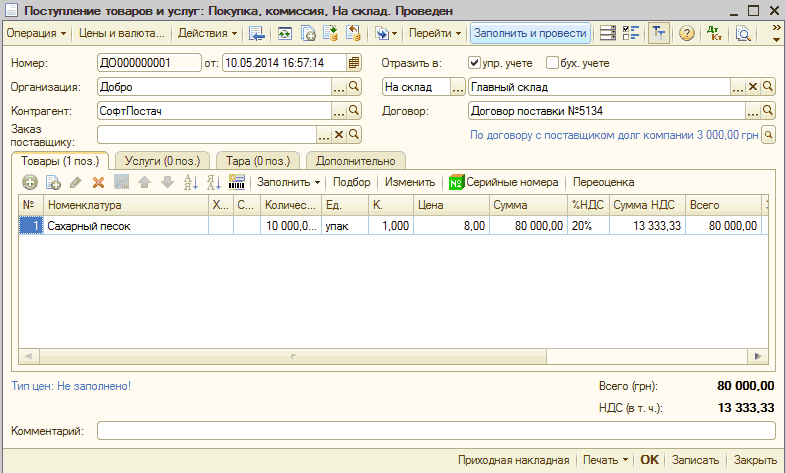
Task: Click the horizontal scrollbar of goods table
Action: pyautogui.click(x=293, y=356)
